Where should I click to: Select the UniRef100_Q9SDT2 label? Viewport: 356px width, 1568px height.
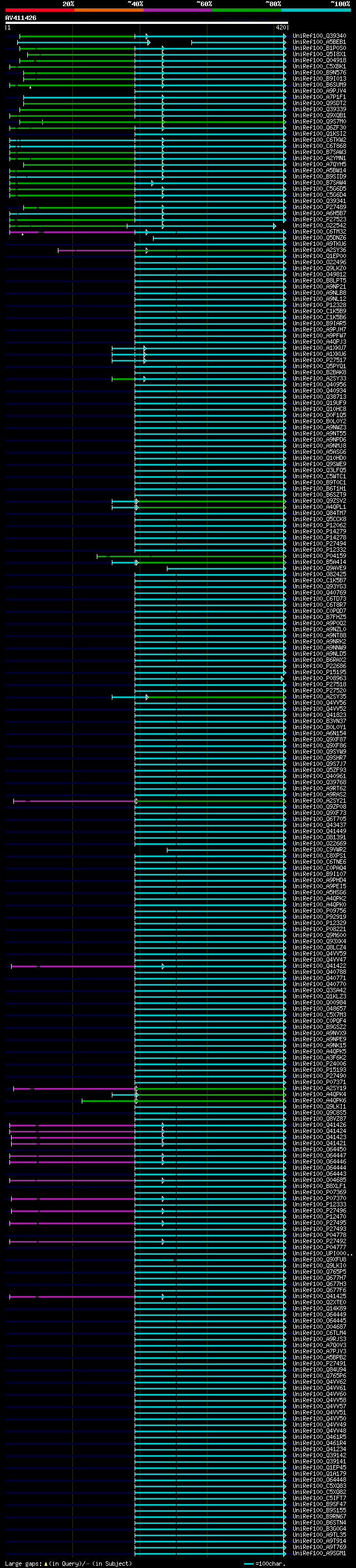[319, 103]
